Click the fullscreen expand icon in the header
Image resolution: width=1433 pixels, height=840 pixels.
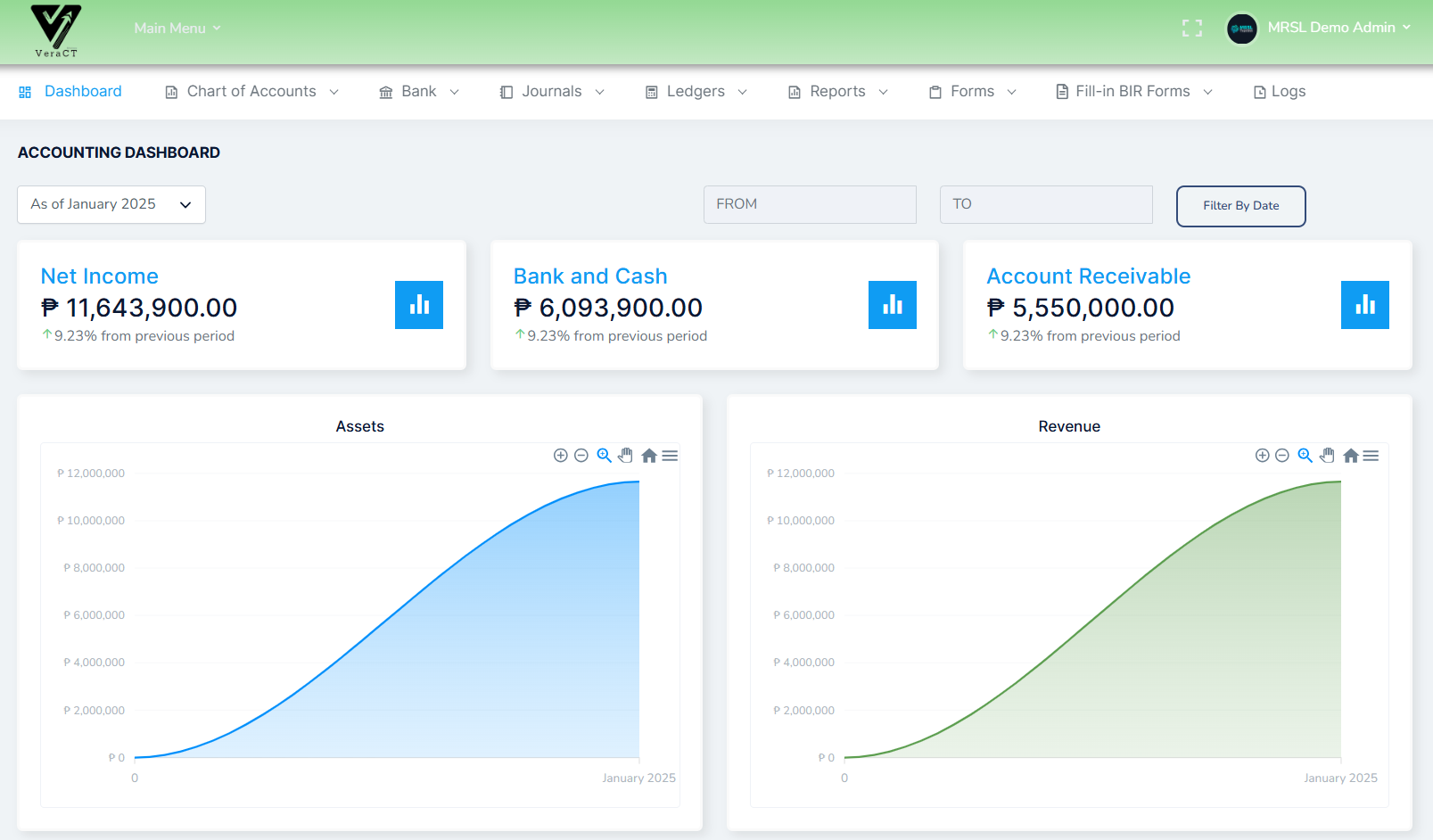[1191, 28]
